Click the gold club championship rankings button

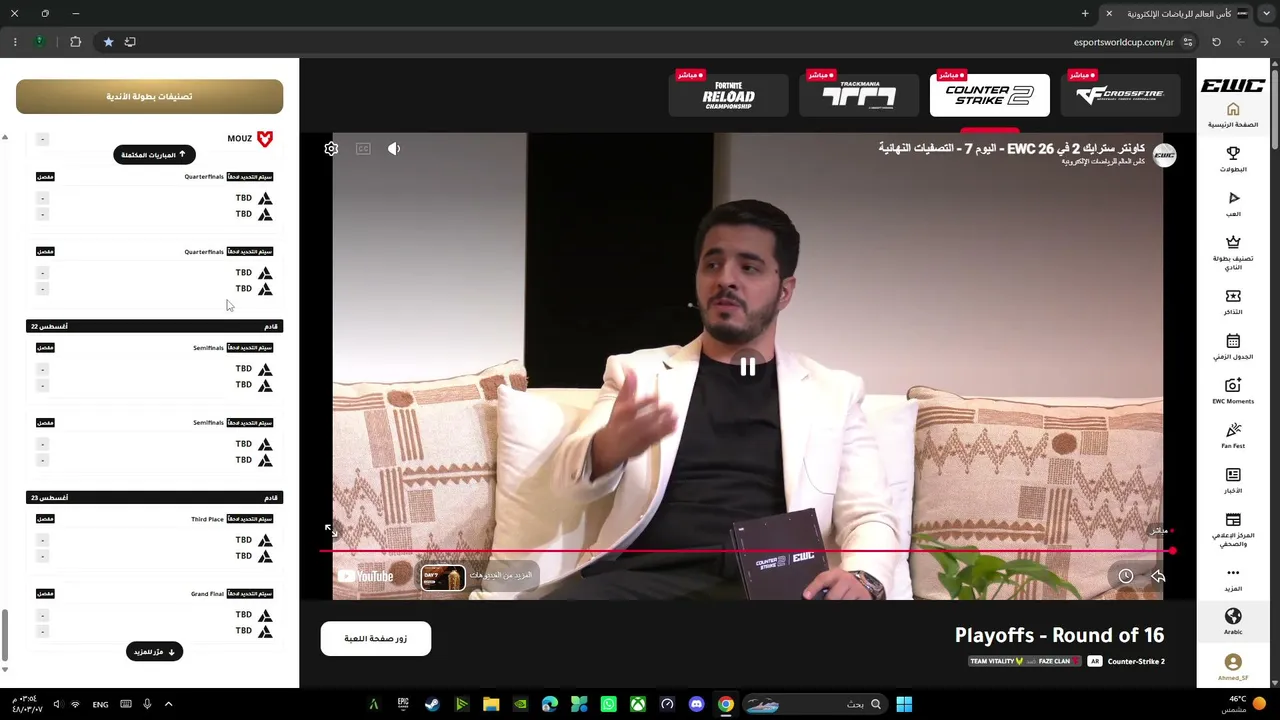[x=150, y=97]
